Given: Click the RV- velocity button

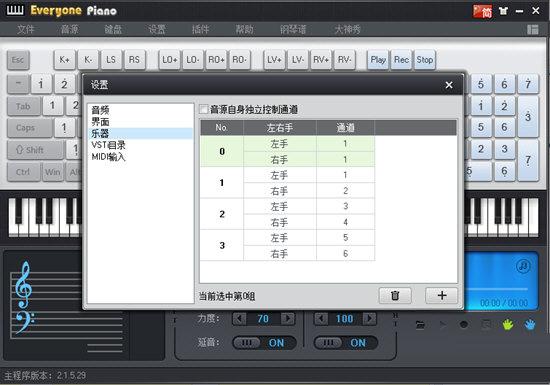Looking at the screenshot, I should point(344,60).
